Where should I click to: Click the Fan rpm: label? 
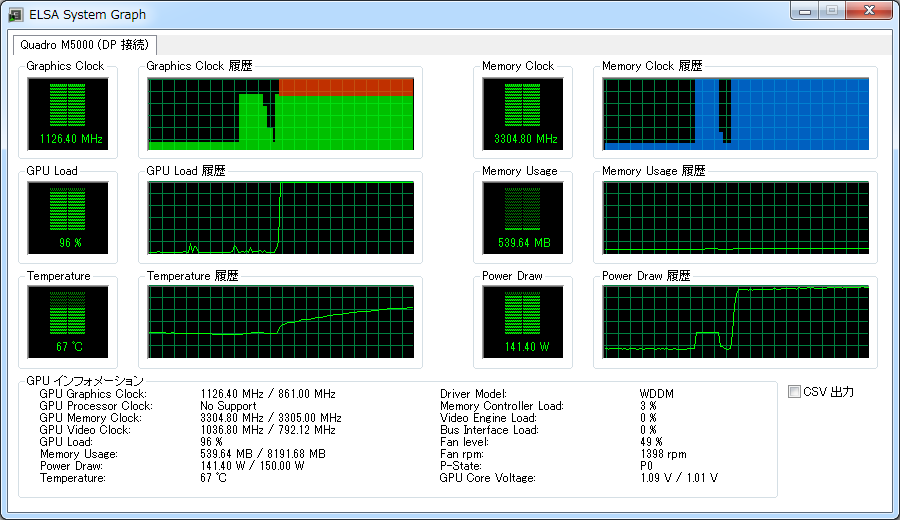[x=462, y=454]
